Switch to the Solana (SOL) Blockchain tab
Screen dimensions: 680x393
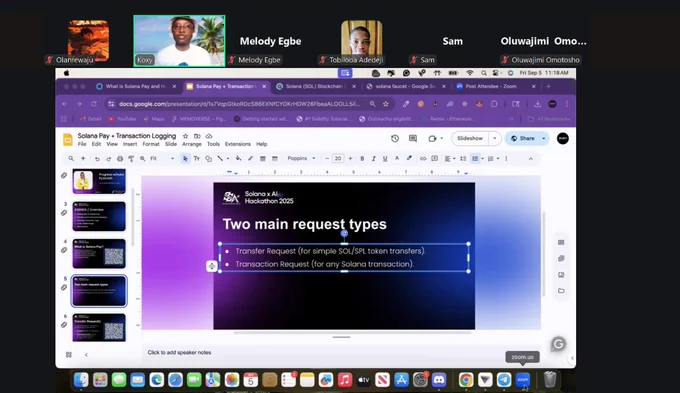pyautogui.click(x=315, y=86)
